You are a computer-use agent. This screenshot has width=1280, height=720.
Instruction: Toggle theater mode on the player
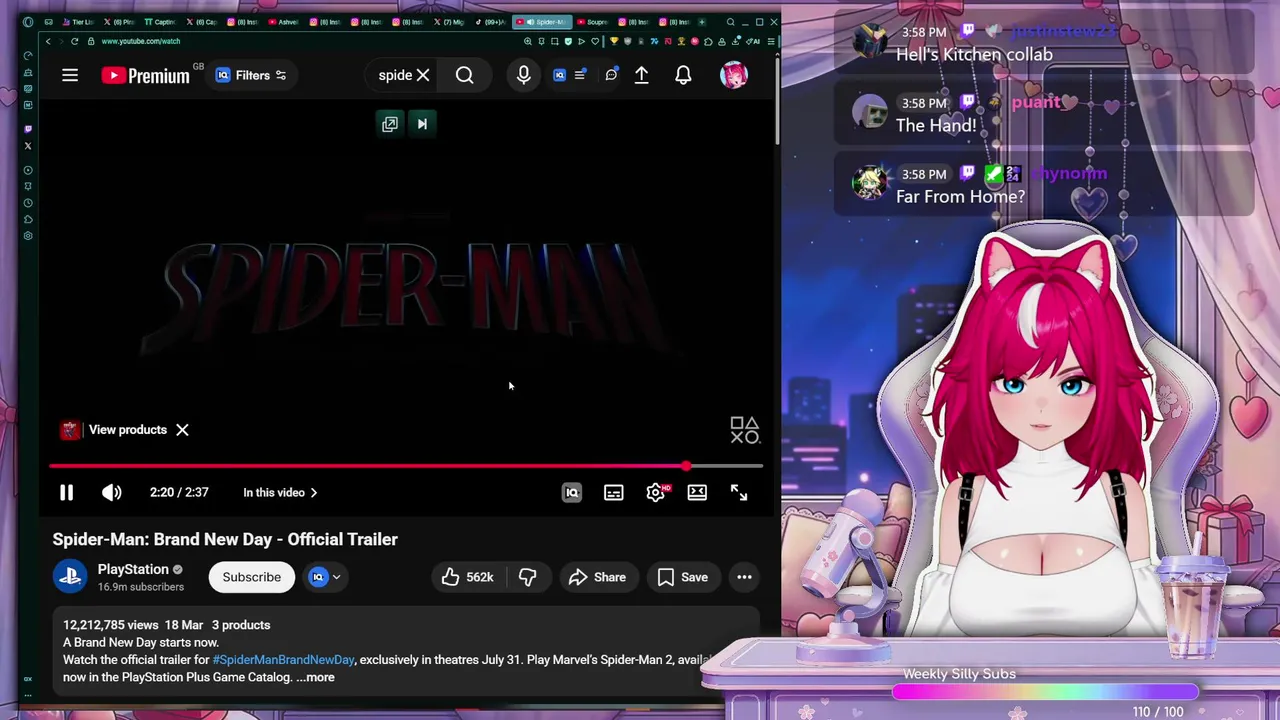(697, 492)
